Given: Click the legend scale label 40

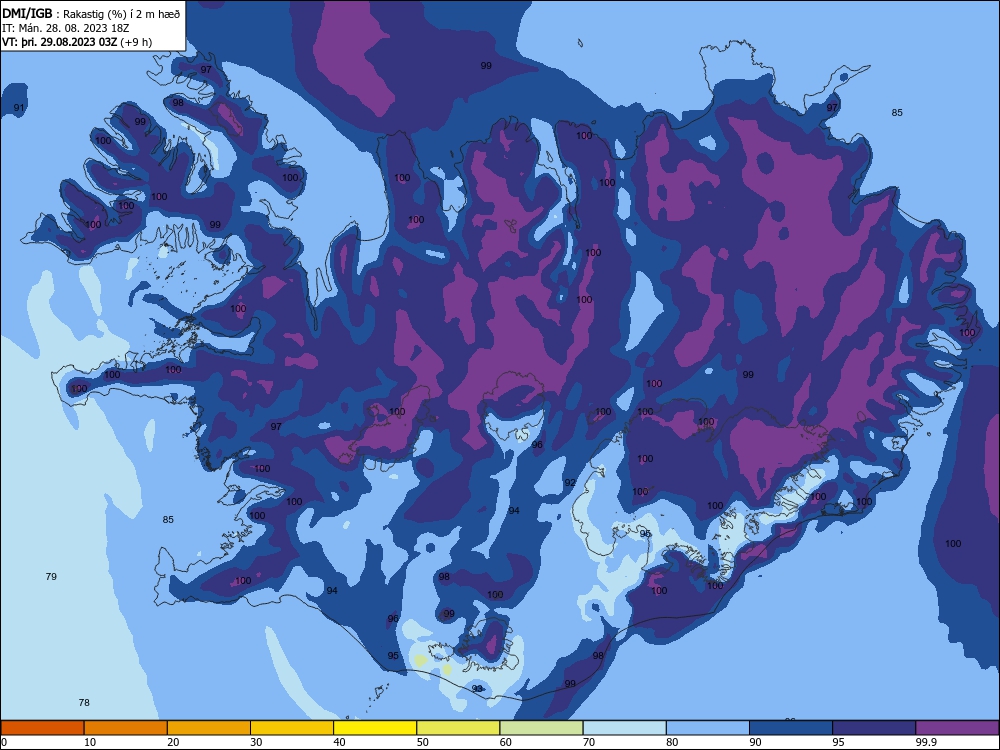Looking at the screenshot, I should pos(339,742).
